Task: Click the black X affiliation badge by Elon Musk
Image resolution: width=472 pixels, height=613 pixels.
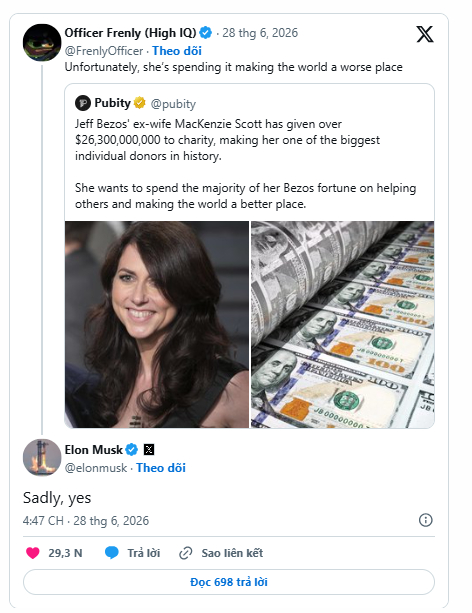Action: pyautogui.click(x=149, y=450)
